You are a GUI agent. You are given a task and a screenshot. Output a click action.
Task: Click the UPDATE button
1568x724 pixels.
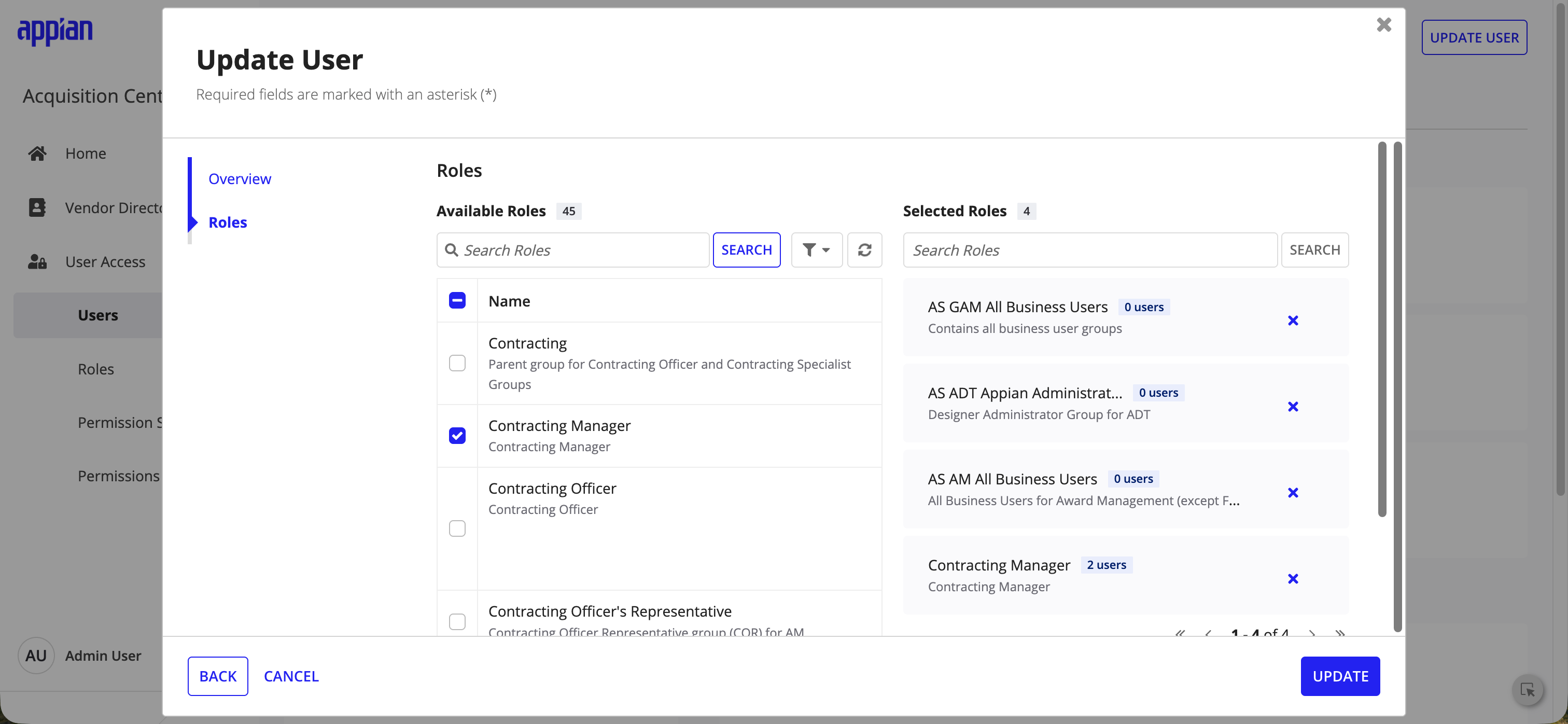[x=1340, y=676]
